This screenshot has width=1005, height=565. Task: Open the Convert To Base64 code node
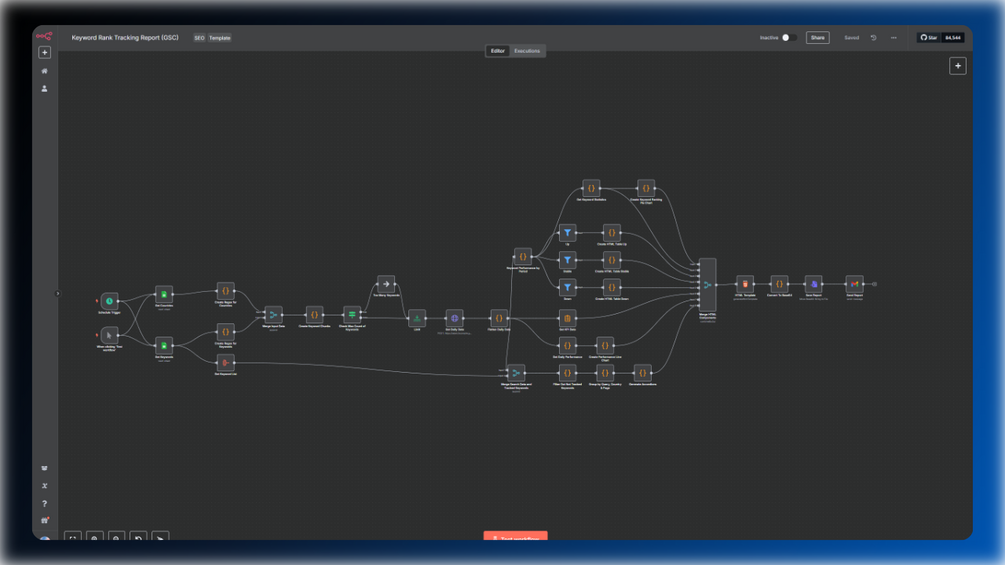point(779,284)
